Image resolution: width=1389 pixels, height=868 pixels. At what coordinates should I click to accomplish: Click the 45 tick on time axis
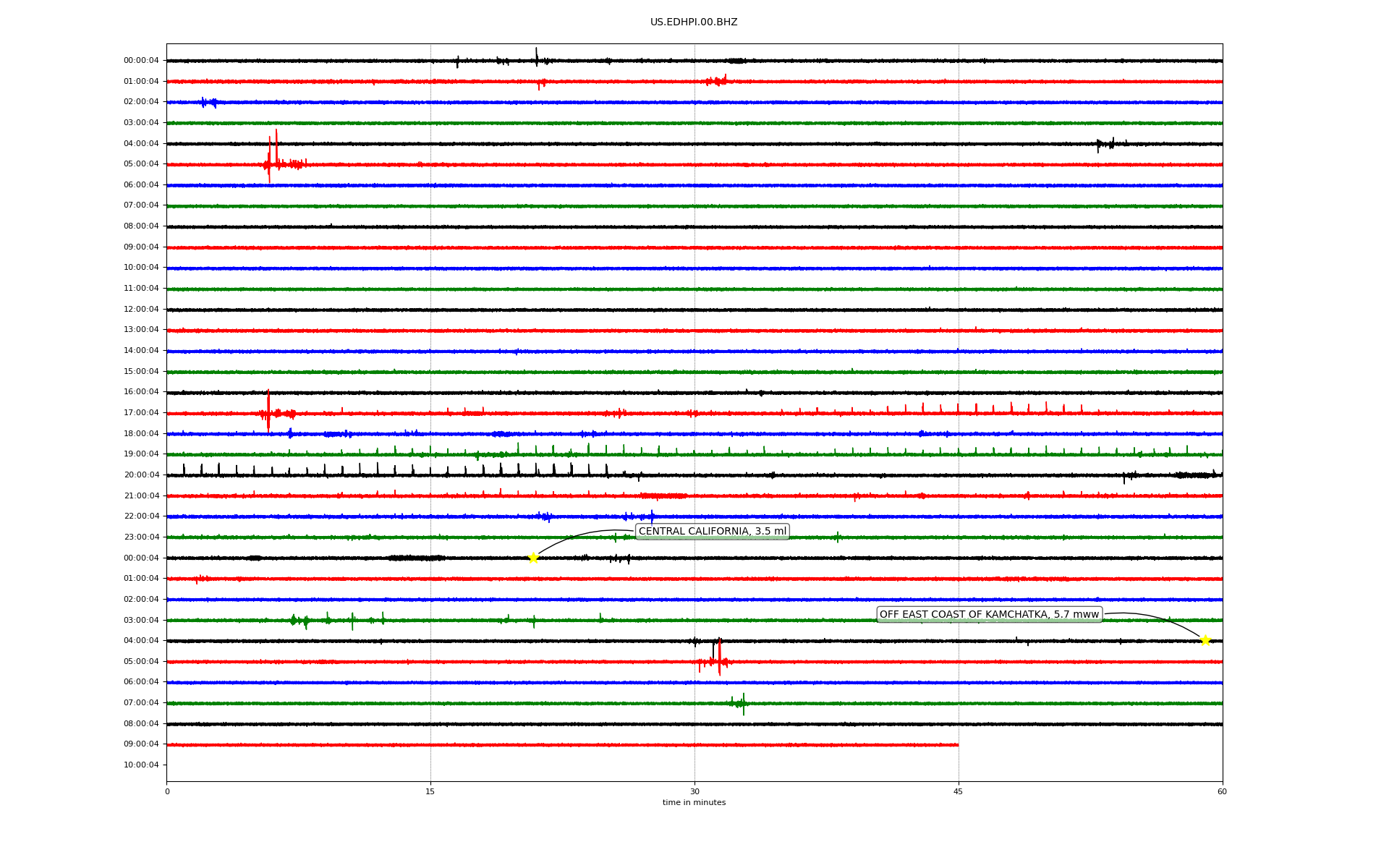coord(959,791)
